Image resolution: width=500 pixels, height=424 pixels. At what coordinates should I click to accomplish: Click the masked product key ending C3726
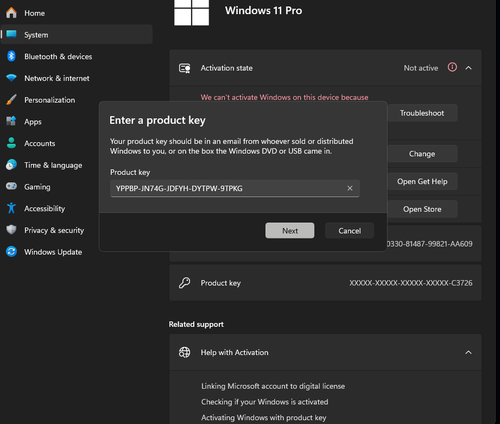pos(411,283)
